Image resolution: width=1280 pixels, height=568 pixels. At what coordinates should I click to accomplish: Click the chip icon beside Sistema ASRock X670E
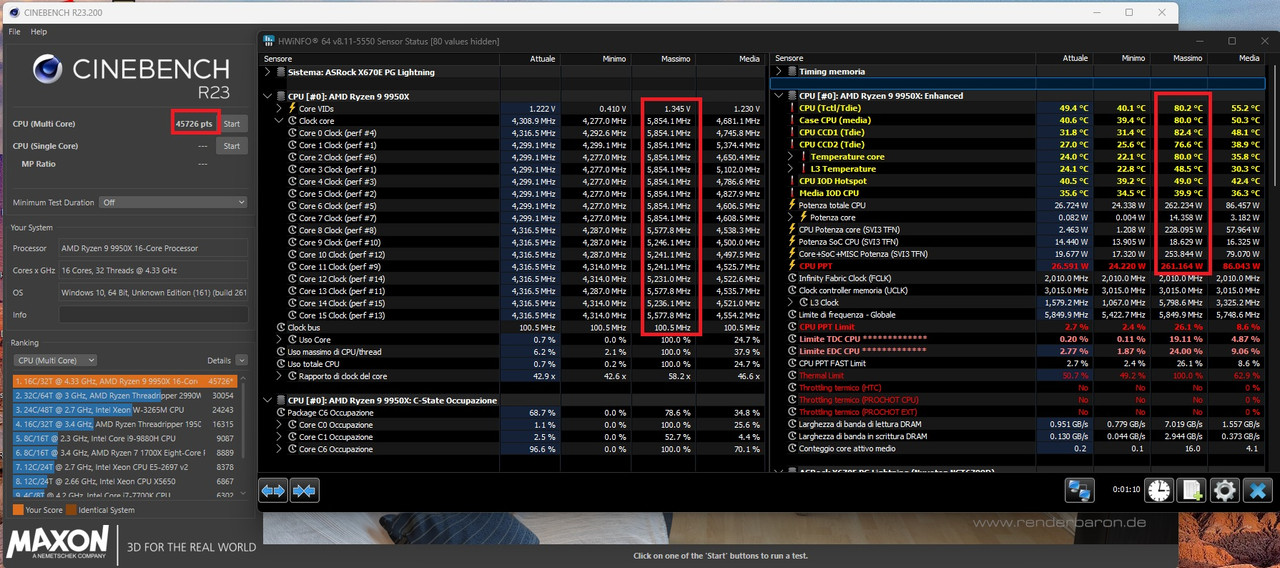[x=280, y=72]
